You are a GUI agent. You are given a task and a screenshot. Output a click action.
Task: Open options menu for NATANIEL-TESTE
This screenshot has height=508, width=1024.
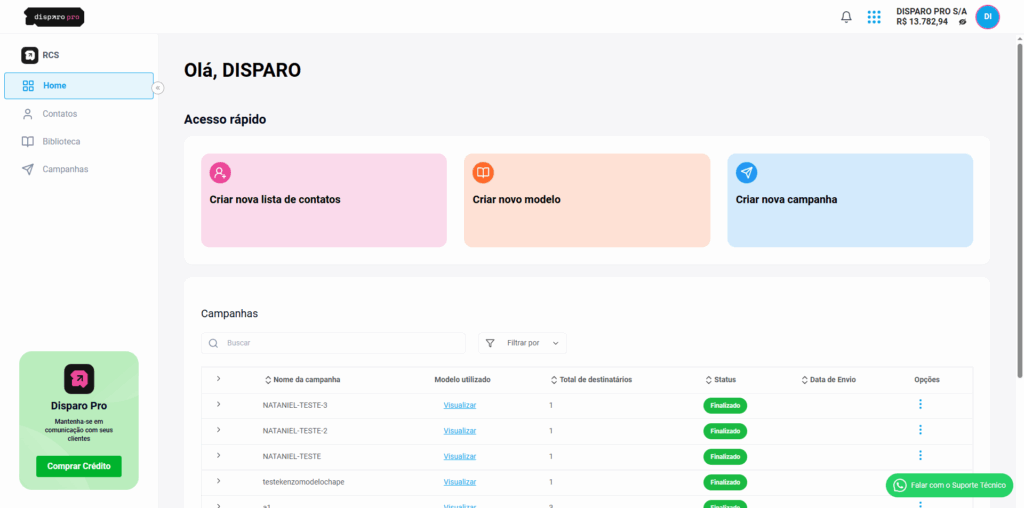coord(920,455)
